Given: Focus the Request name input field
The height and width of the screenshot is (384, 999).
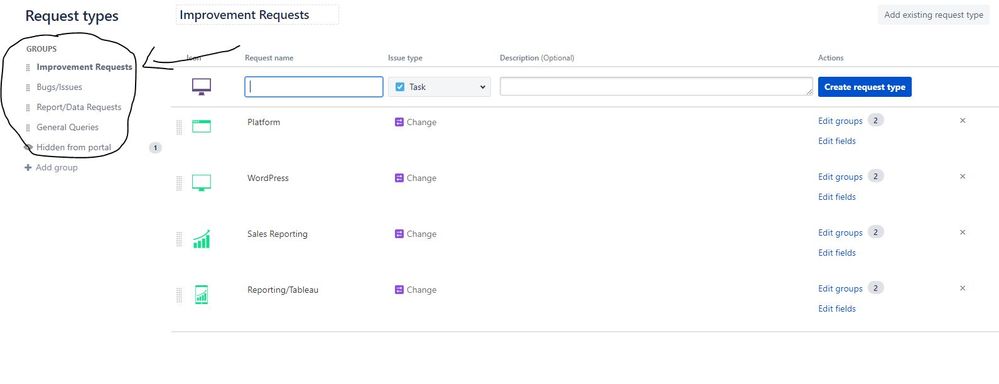Looking at the screenshot, I should [x=313, y=87].
